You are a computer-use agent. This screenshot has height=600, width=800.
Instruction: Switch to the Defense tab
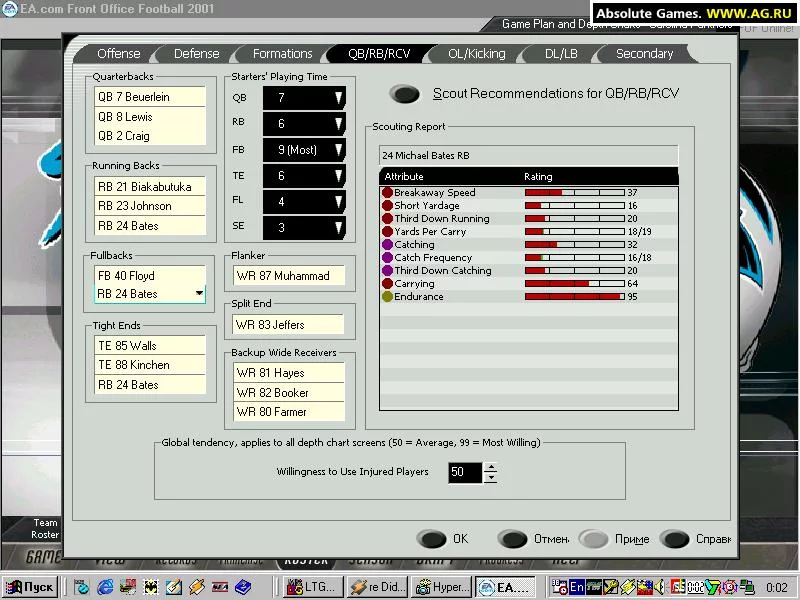(x=196, y=54)
